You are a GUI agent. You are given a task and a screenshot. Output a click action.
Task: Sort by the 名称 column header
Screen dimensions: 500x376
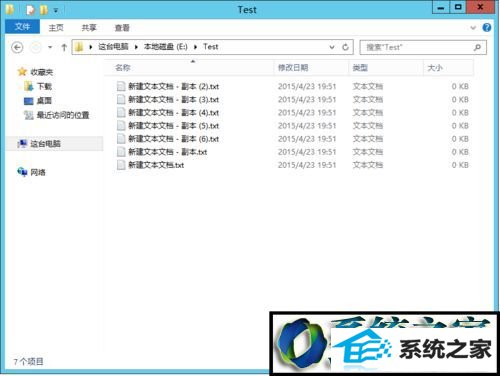click(x=189, y=68)
